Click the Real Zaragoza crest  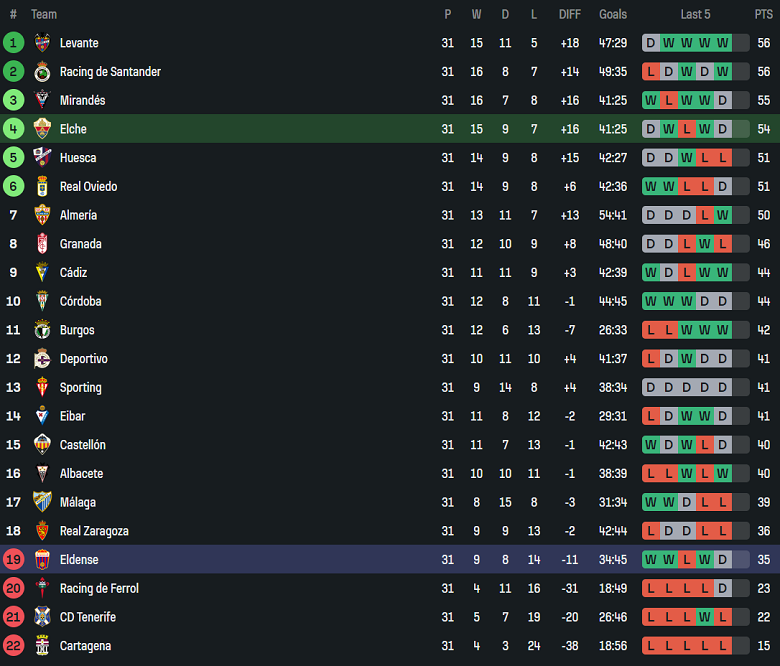tap(42, 531)
